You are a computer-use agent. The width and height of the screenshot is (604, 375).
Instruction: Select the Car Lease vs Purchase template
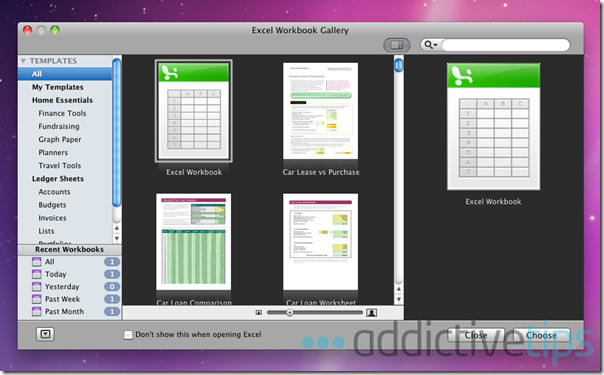320,119
